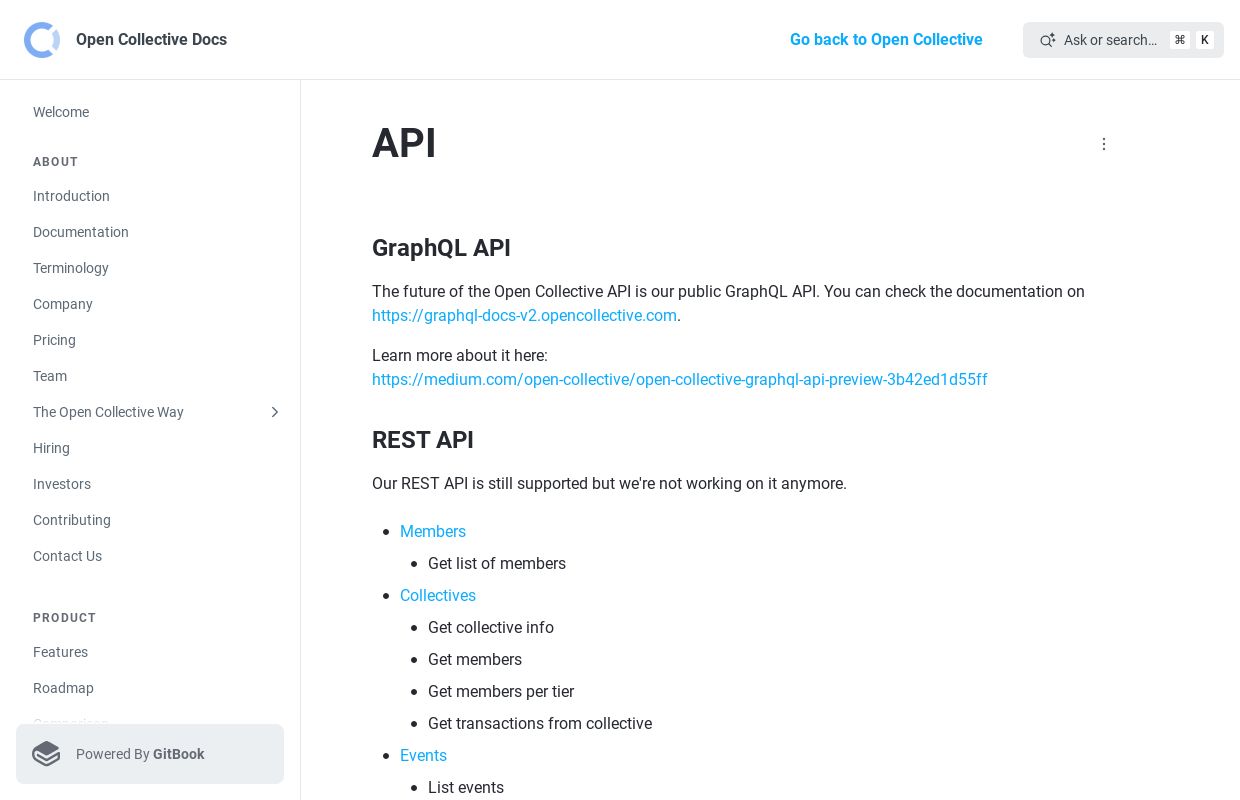Image resolution: width=1240 pixels, height=800 pixels.
Task: Click the search sparkle icon
Action: tap(1047, 40)
